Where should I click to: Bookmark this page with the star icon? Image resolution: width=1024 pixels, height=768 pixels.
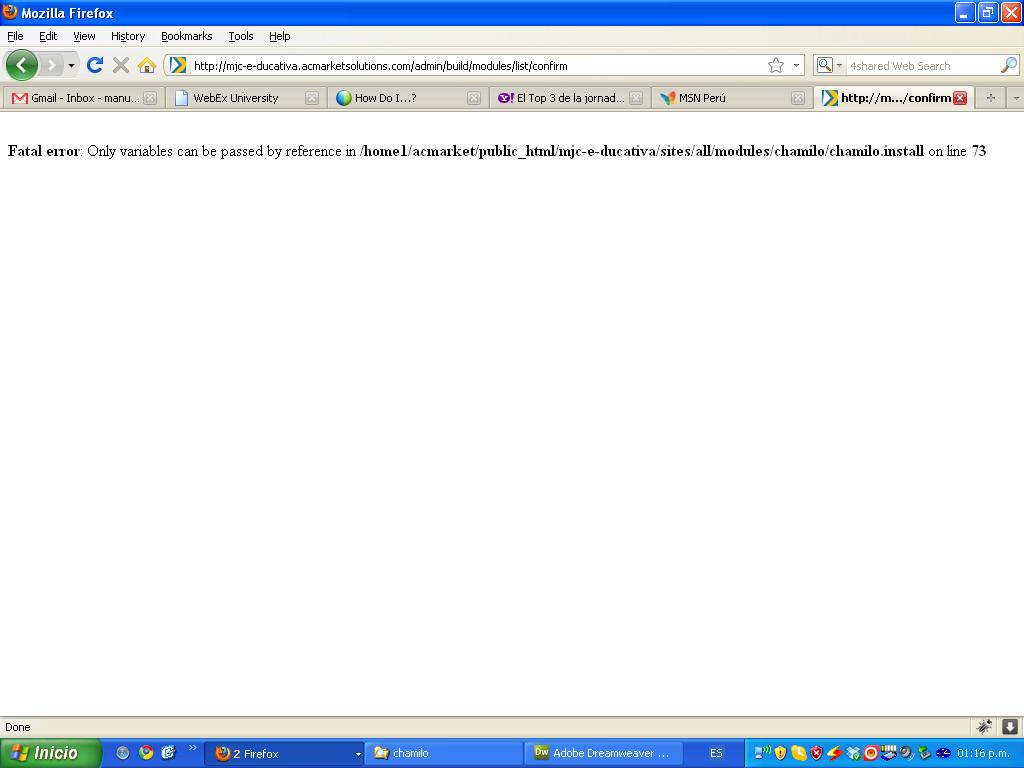778,65
